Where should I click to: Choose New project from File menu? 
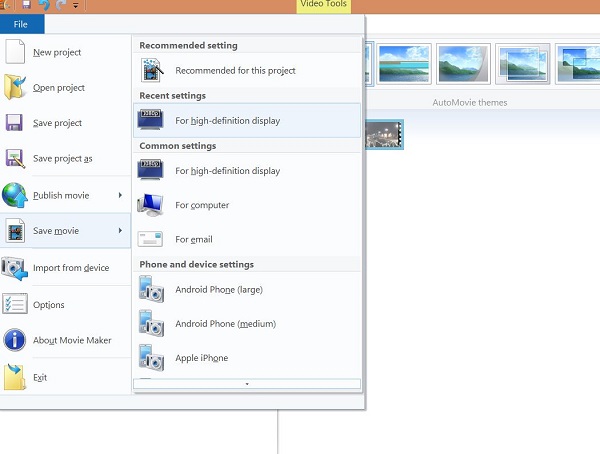(x=65, y=52)
